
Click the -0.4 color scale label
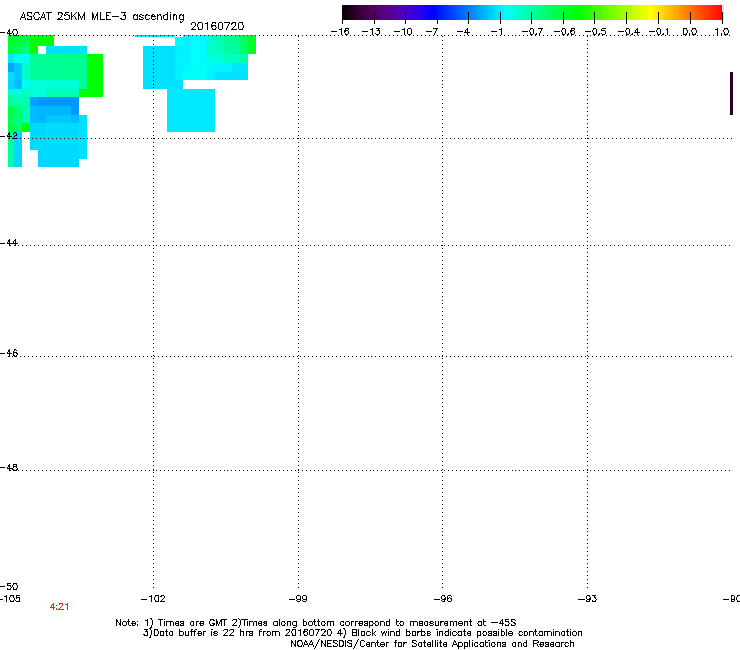click(629, 32)
